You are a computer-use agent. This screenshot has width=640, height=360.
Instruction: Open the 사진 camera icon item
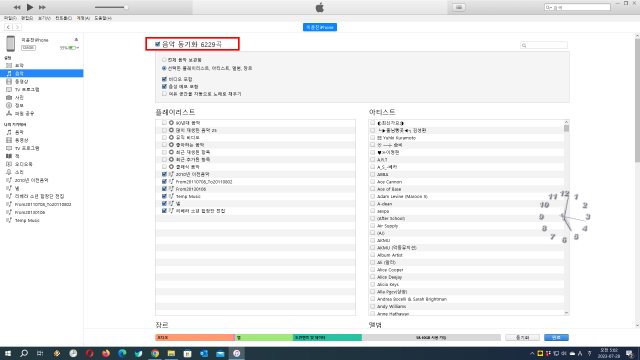point(9,98)
